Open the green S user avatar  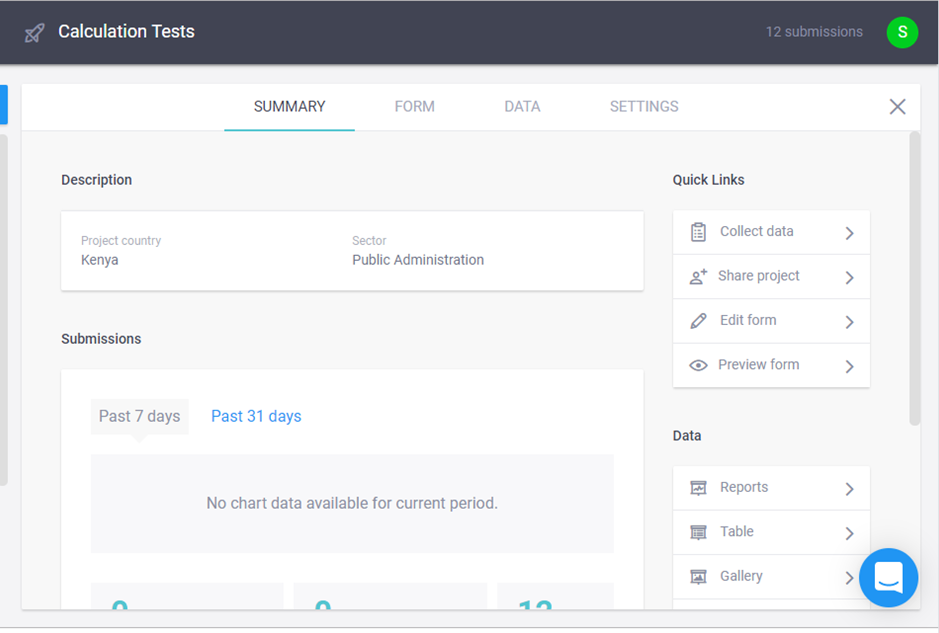[902, 32]
